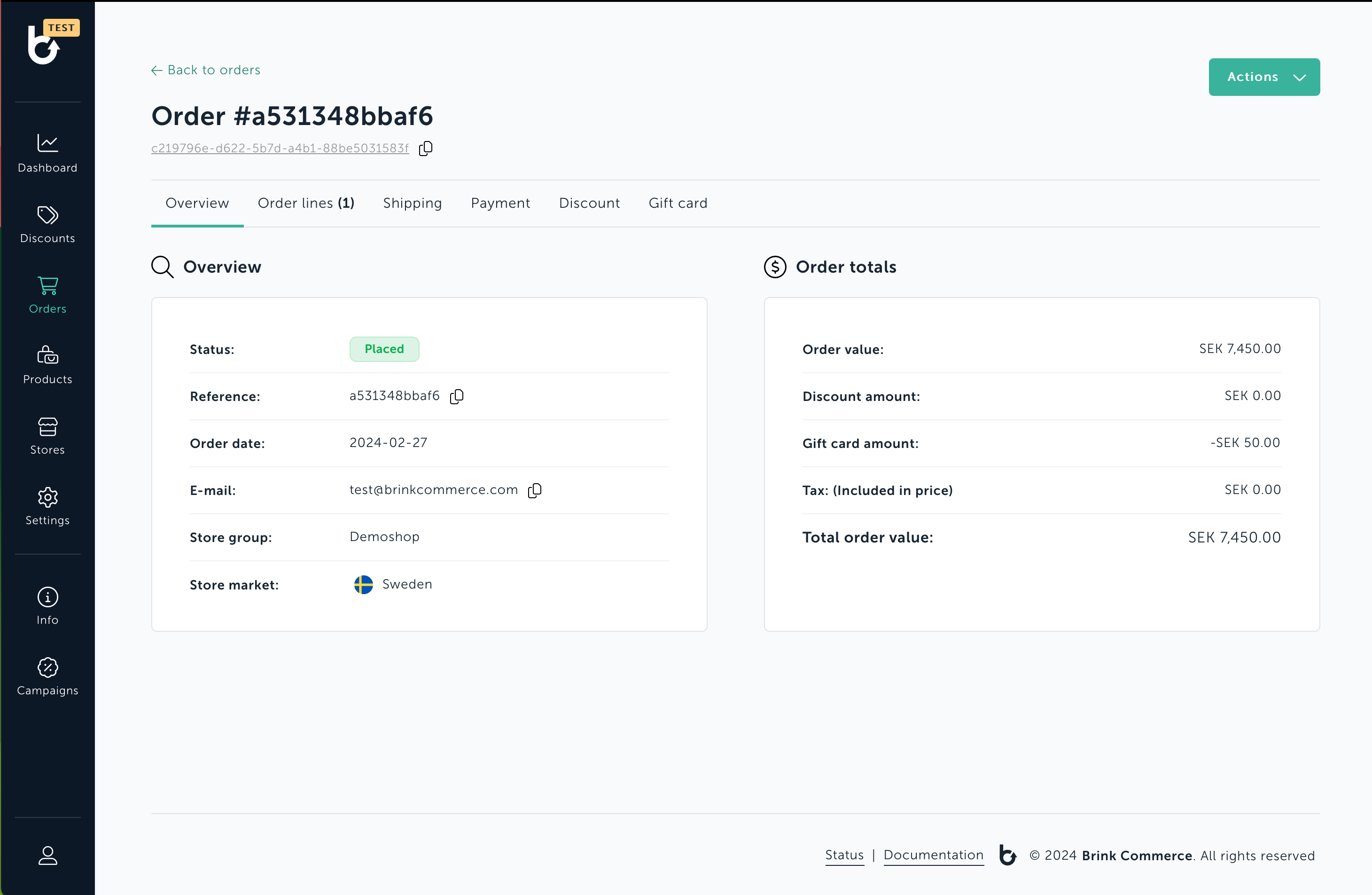The height and width of the screenshot is (895, 1372).
Task: Select store group Demoshop
Action: click(384, 537)
